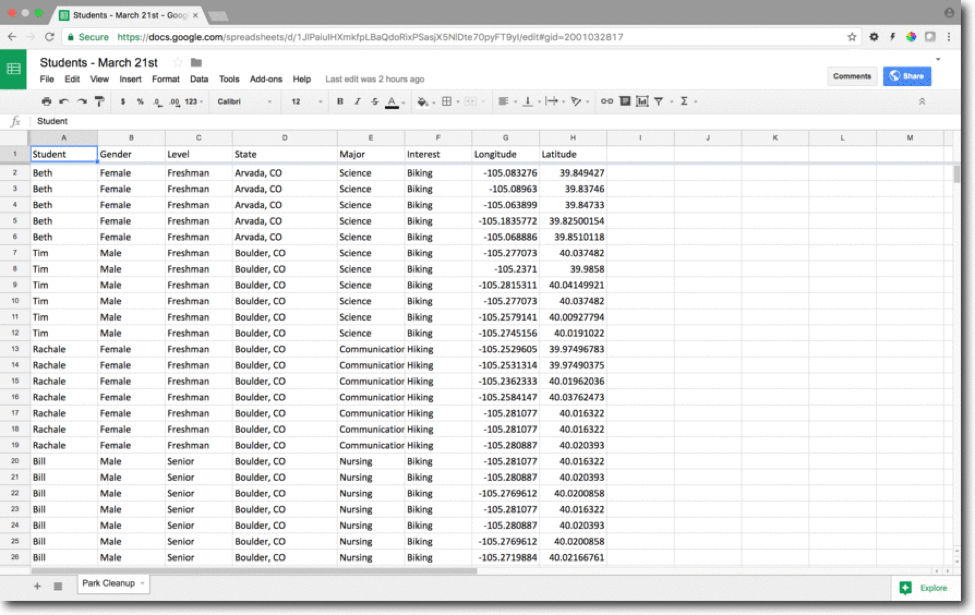Open the Format menu
975x615 pixels.
pos(165,79)
